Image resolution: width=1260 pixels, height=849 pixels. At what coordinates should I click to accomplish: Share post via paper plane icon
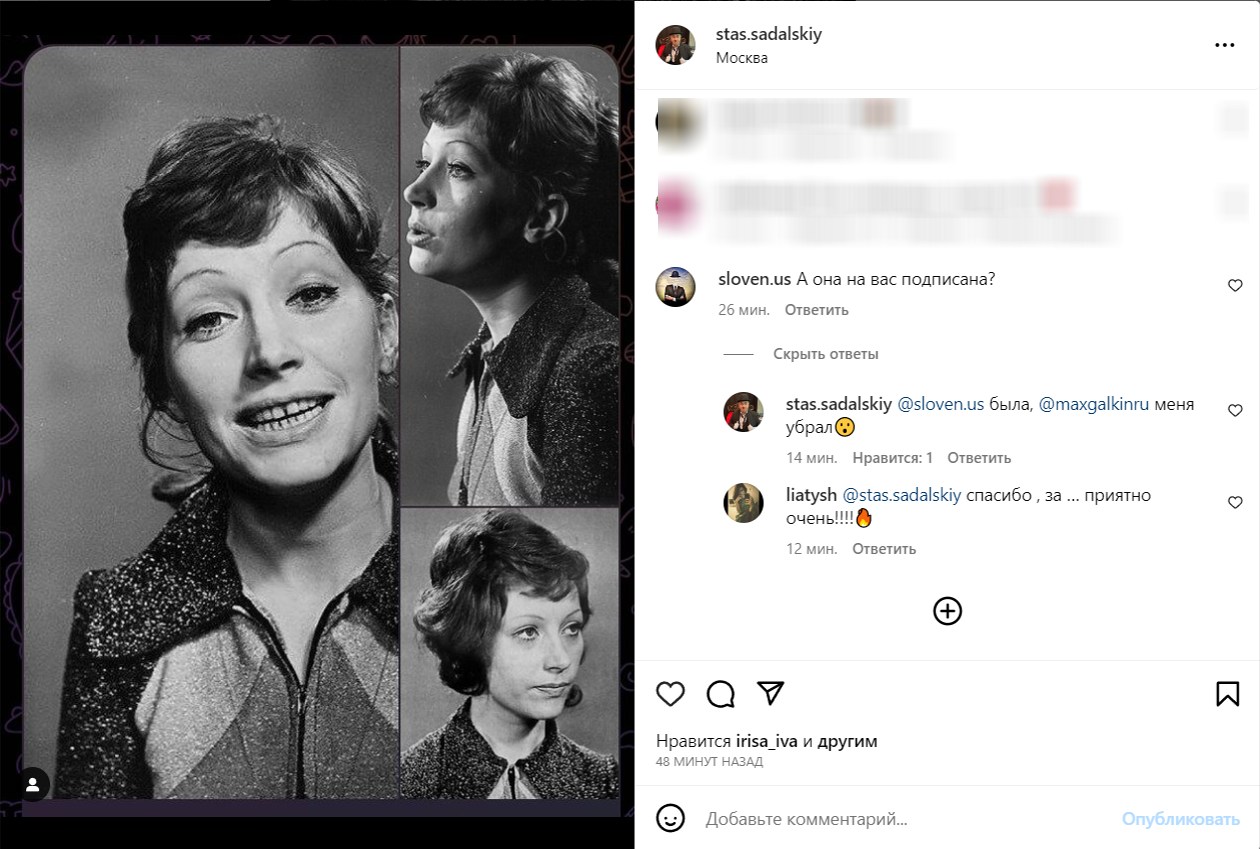pyautogui.click(x=770, y=693)
